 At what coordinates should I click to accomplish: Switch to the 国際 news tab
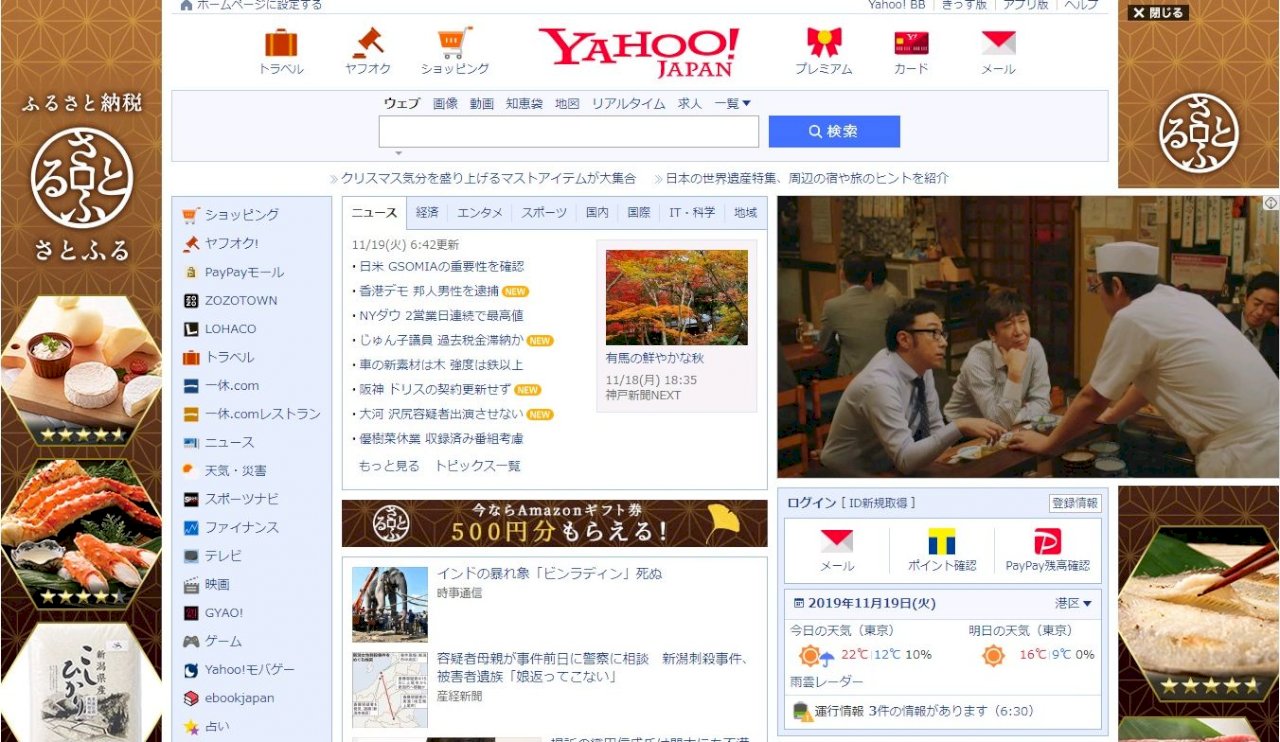[x=639, y=213]
